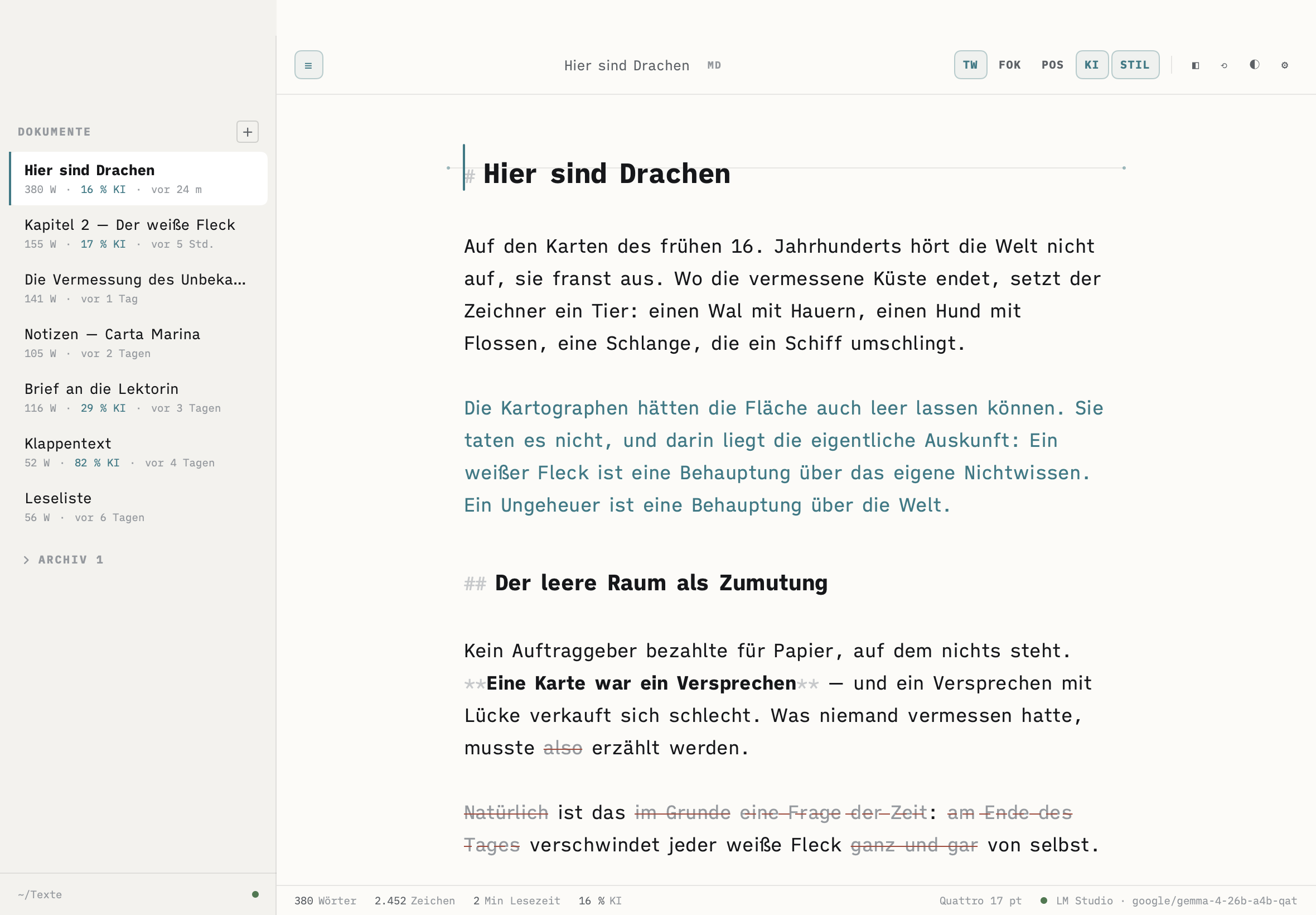Click the document title in top bar
The image size is (1316, 915).
[626, 65]
